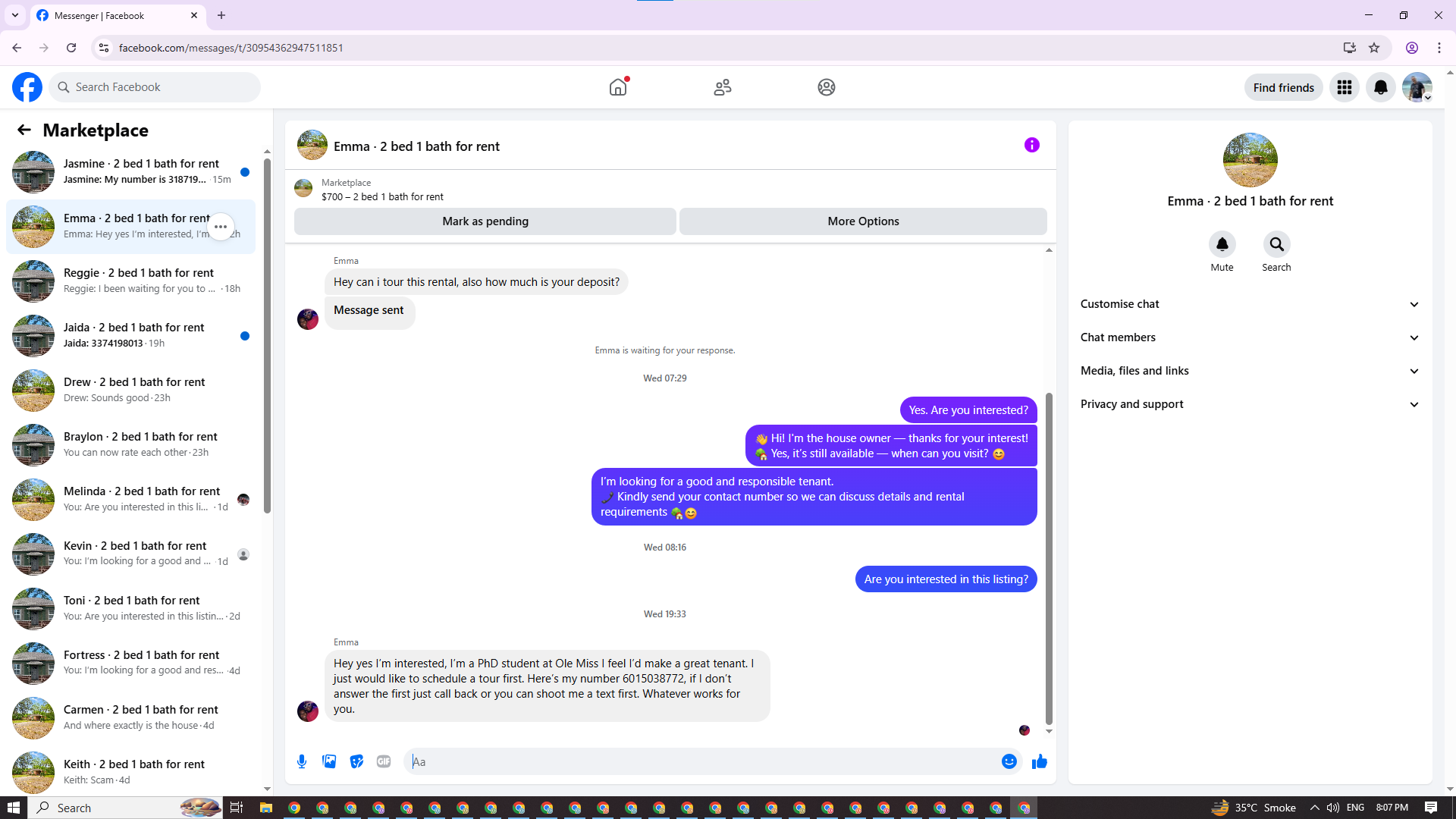Open the notifications bell in top bar
The height and width of the screenshot is (819, 1456).
(1381, 87)
